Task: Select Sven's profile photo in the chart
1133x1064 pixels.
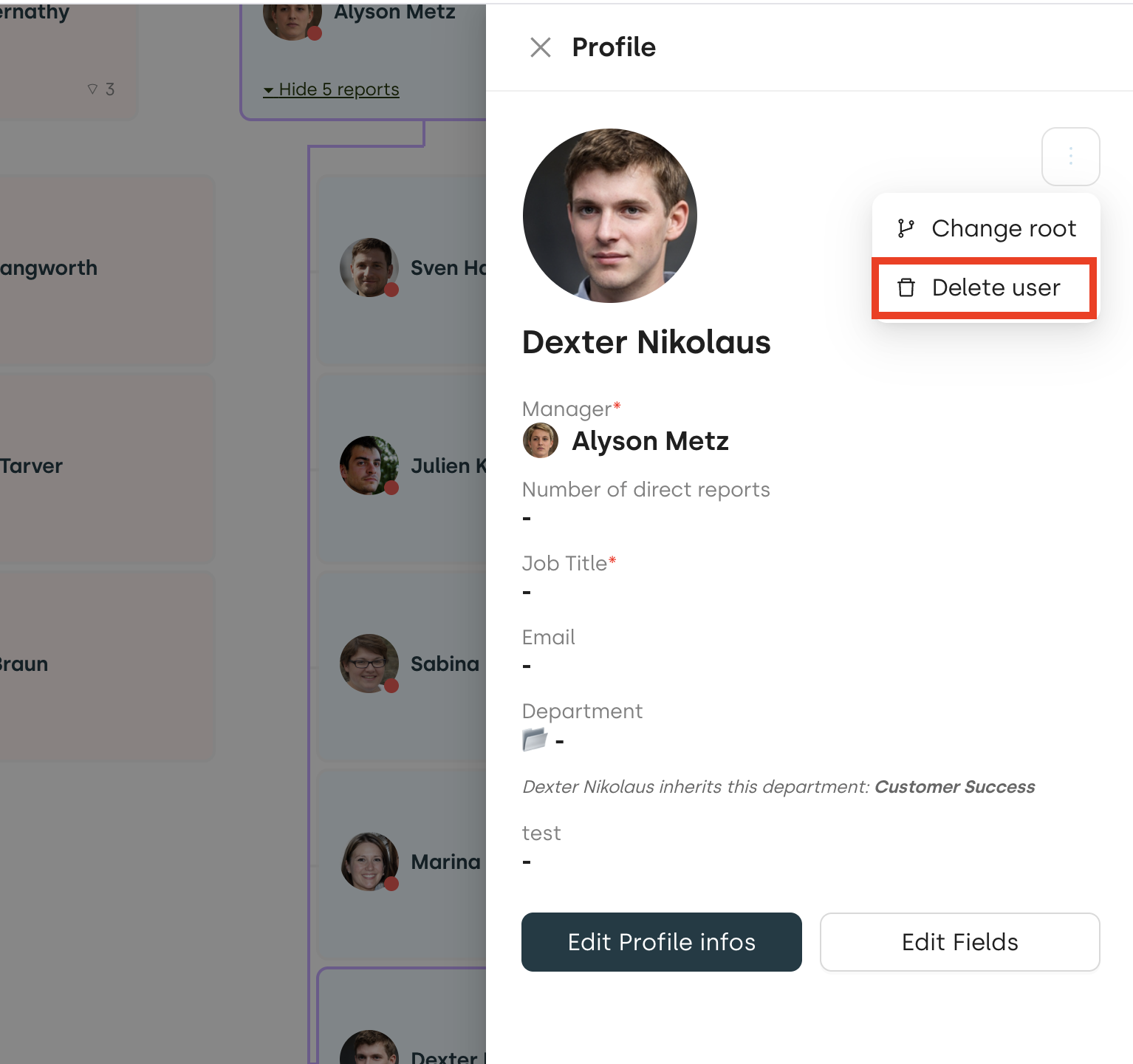Action: click(x=369, y=267)
